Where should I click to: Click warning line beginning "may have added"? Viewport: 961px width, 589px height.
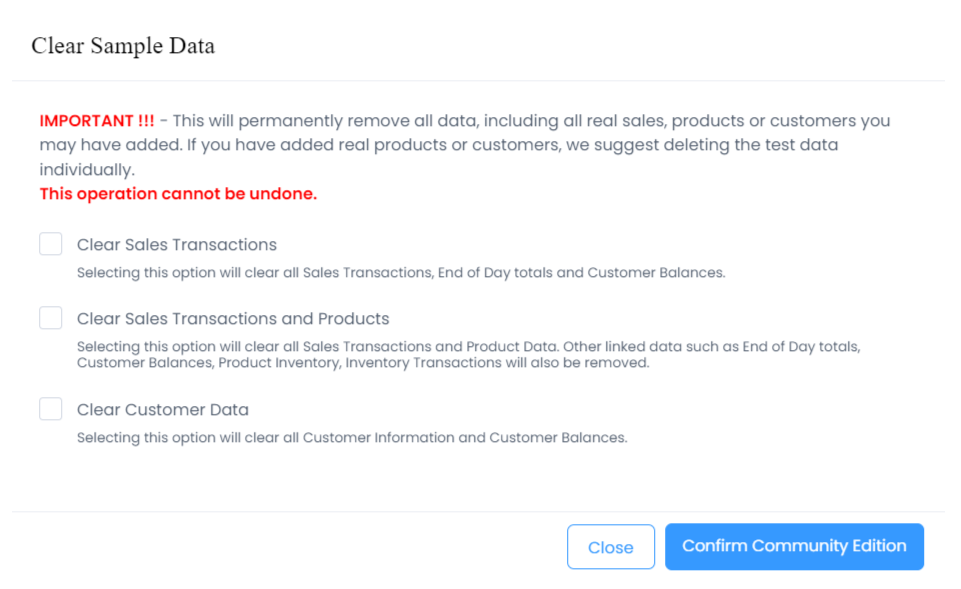point(438,146)
